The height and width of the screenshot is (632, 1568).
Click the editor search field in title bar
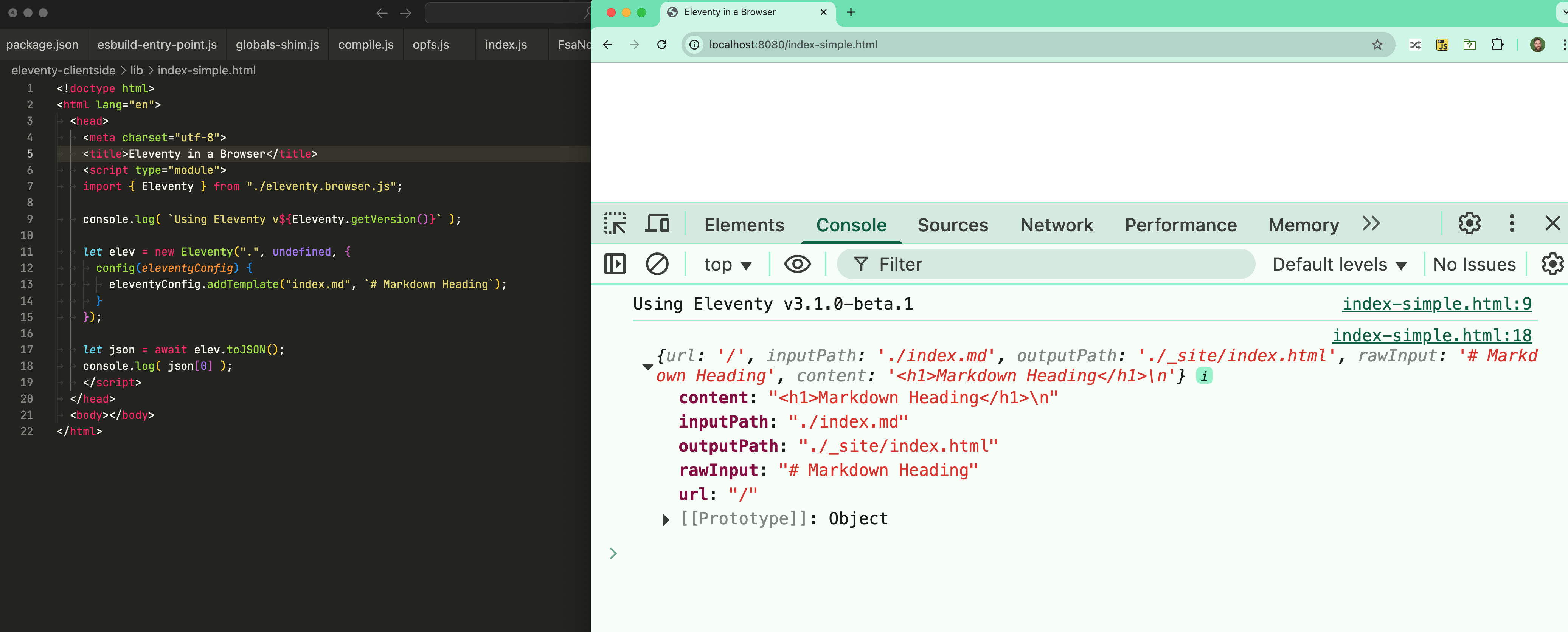click(x=507, y=13)
